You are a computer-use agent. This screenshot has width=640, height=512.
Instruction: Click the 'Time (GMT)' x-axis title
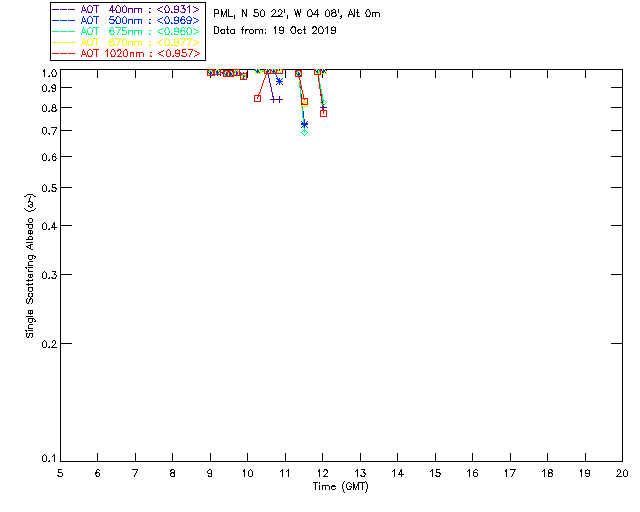[x=341, y=487]
